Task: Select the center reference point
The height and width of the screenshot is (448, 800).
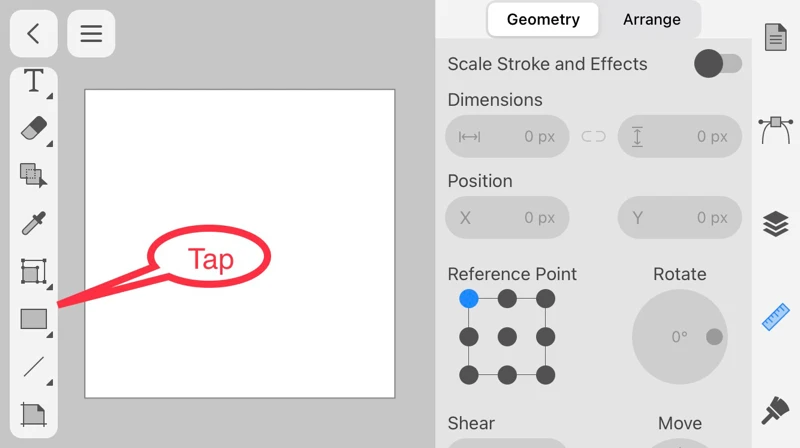Action: click(507, 337)
